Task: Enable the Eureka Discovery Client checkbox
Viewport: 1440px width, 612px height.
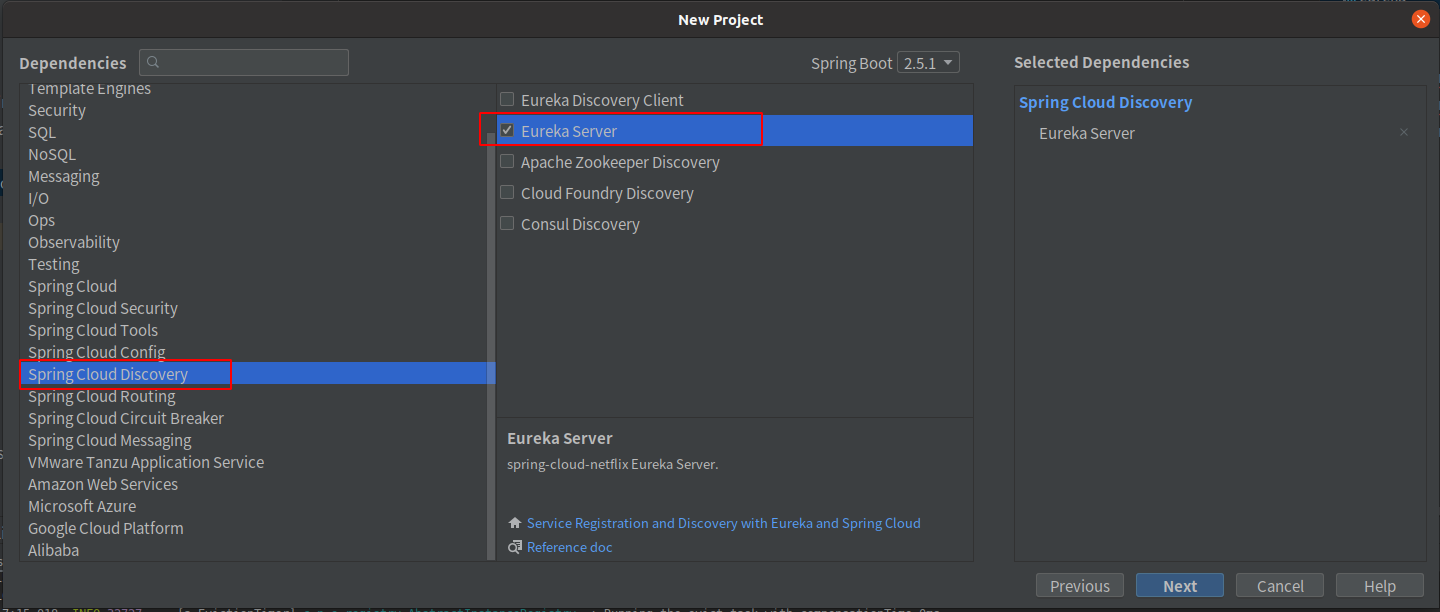Action: pos(507,100)
